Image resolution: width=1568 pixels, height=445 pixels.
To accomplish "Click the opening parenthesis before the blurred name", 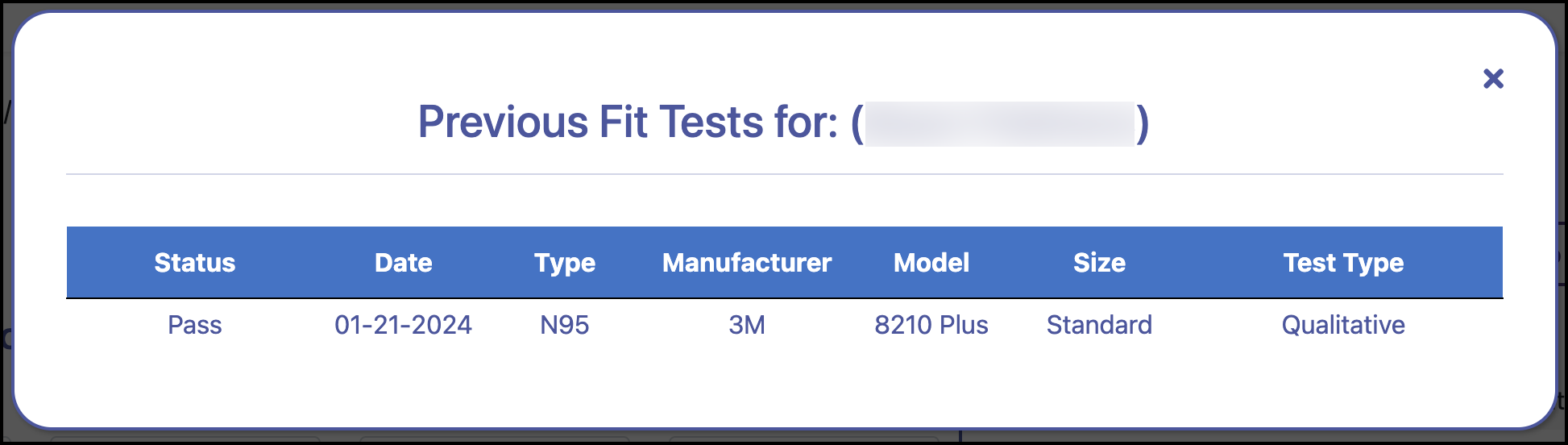I will coord(857,123).
